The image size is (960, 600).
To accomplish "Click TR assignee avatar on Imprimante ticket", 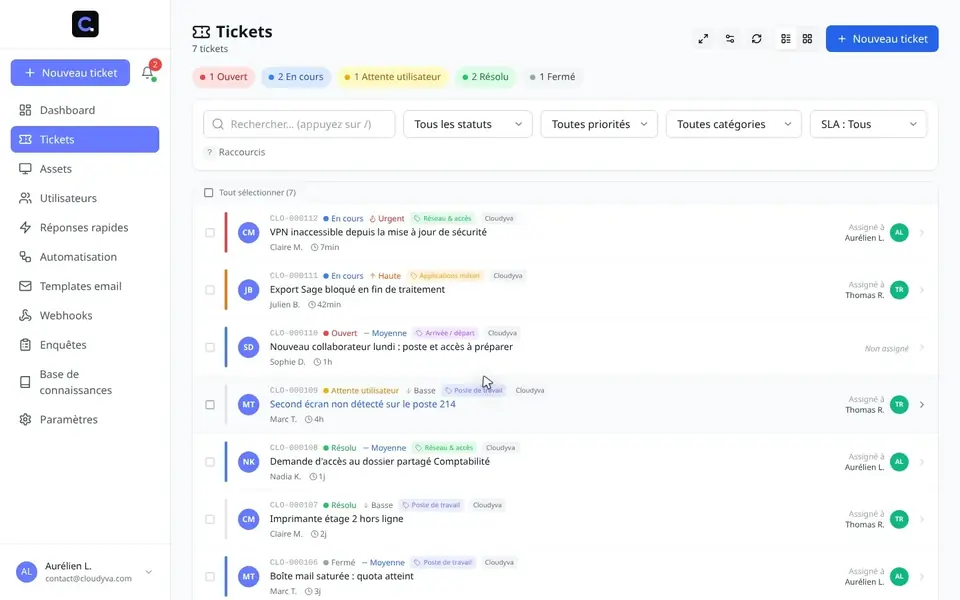I will (x=899, y=519).
